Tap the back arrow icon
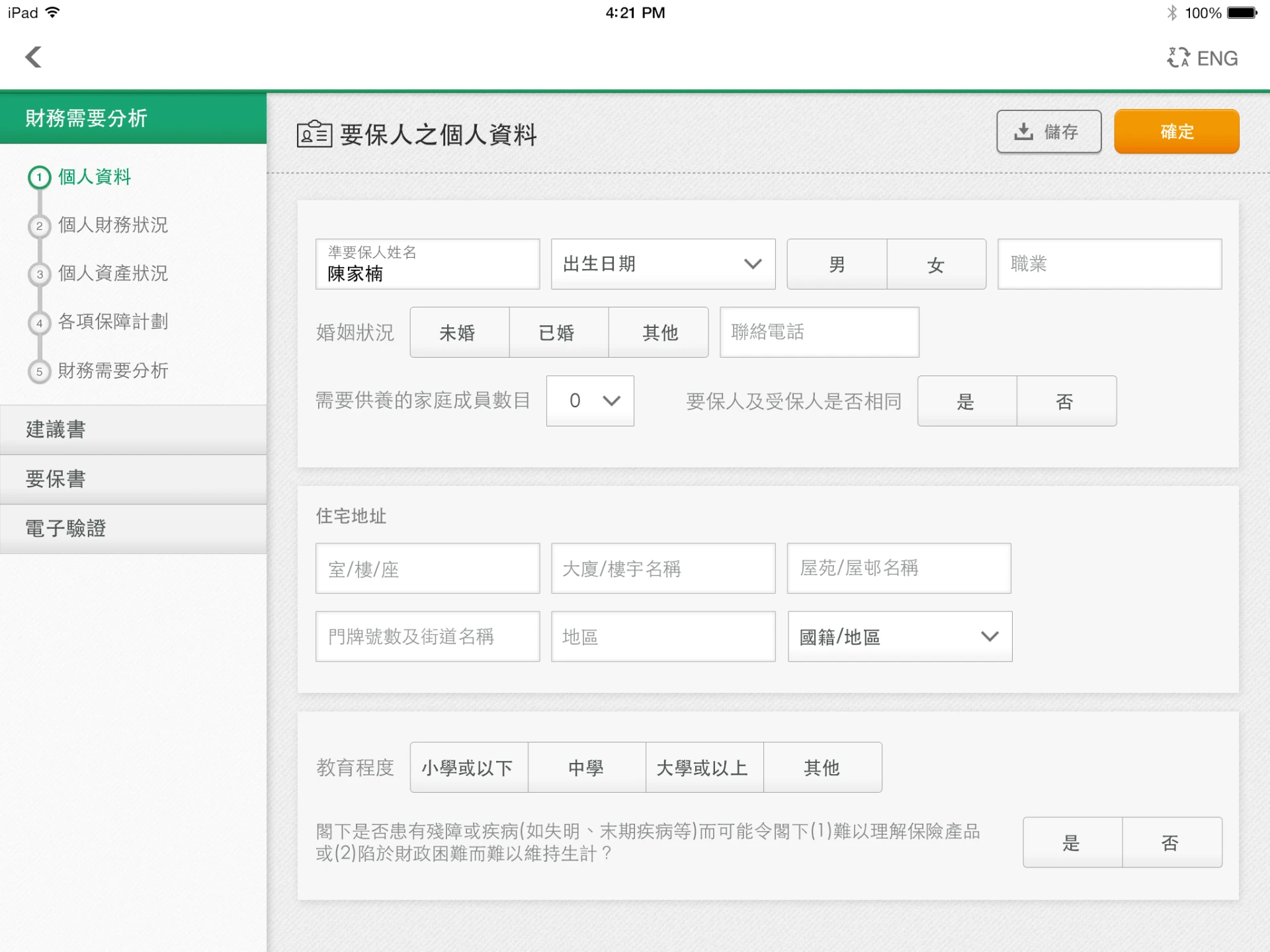1270x952 pixels. tap(34, 57)
